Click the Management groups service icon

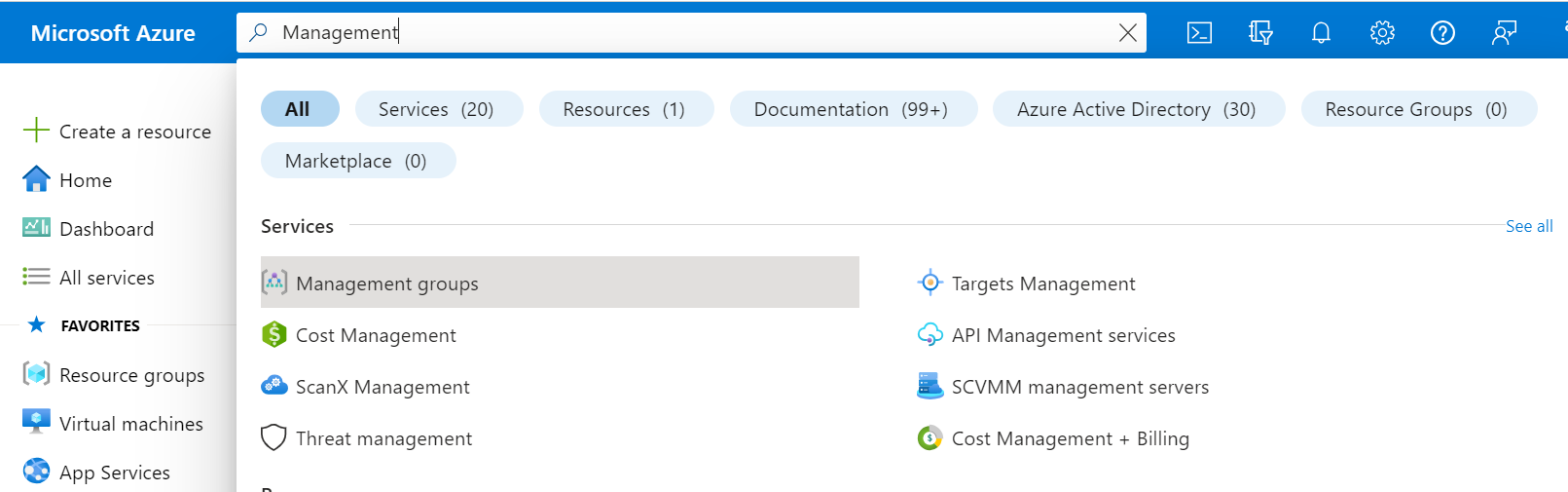[274, 283]
